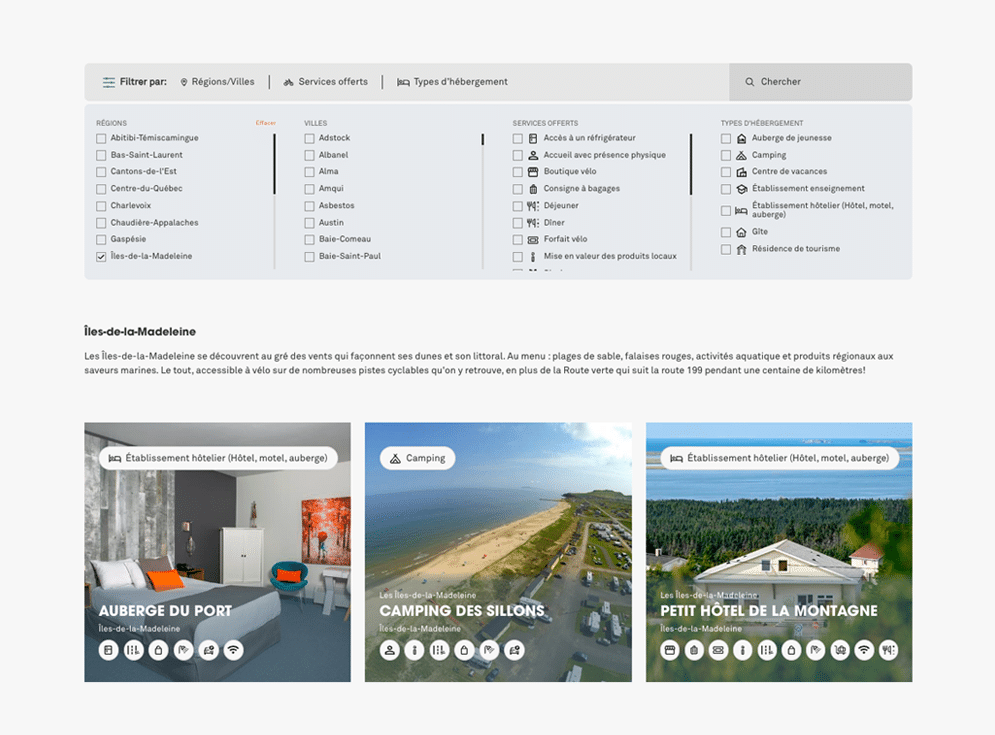Open the Services offerts filter
The image size is (995, 735).
[326, 82]
